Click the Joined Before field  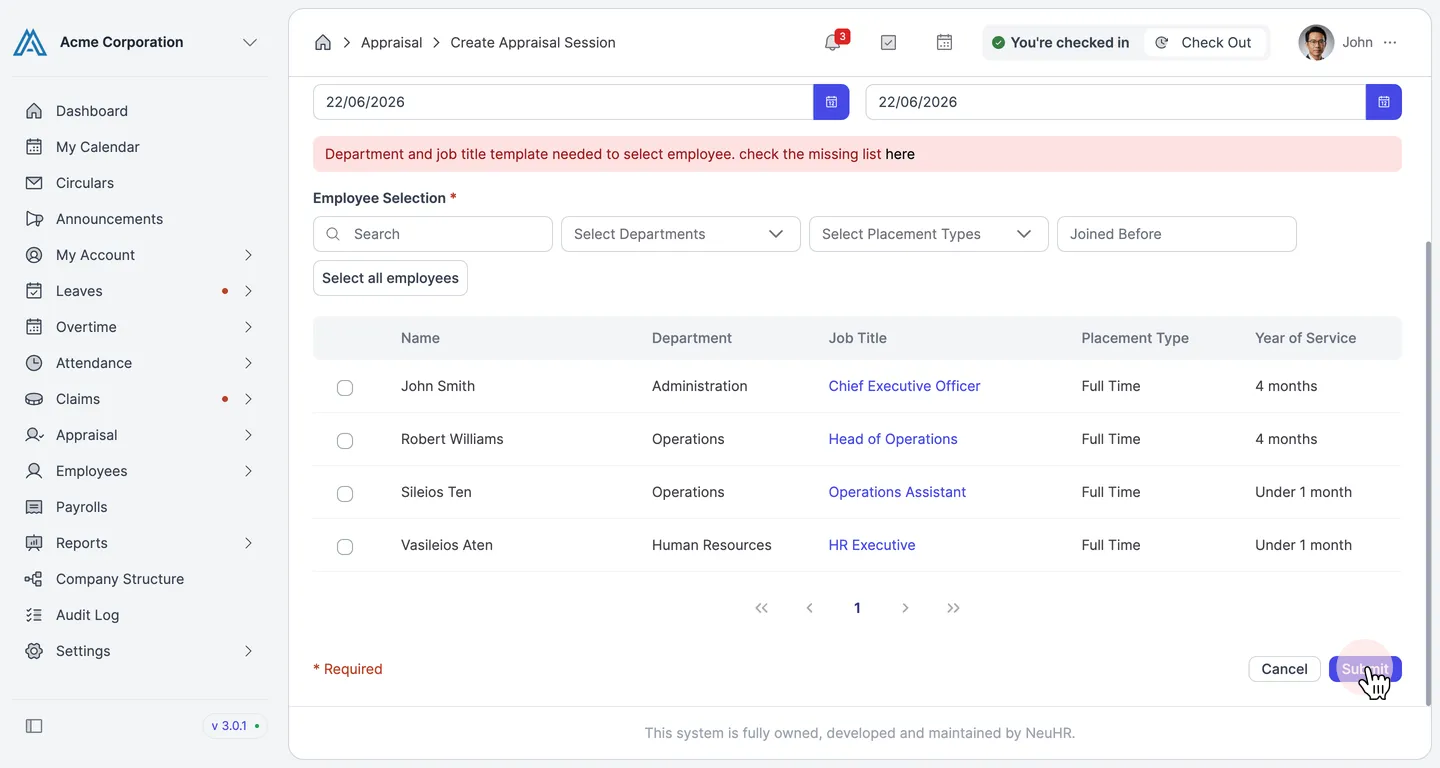[1177, 234]
